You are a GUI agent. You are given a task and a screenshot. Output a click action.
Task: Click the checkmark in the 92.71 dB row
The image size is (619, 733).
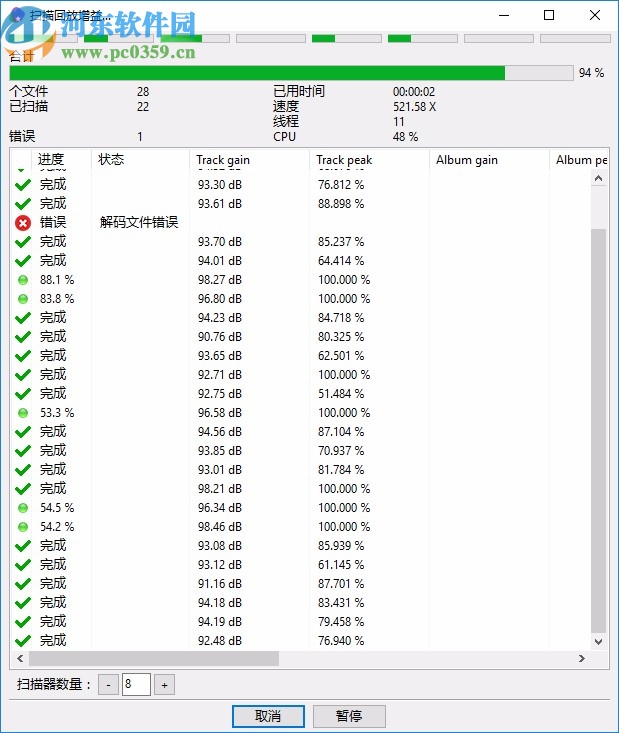[x=22, y=375]
